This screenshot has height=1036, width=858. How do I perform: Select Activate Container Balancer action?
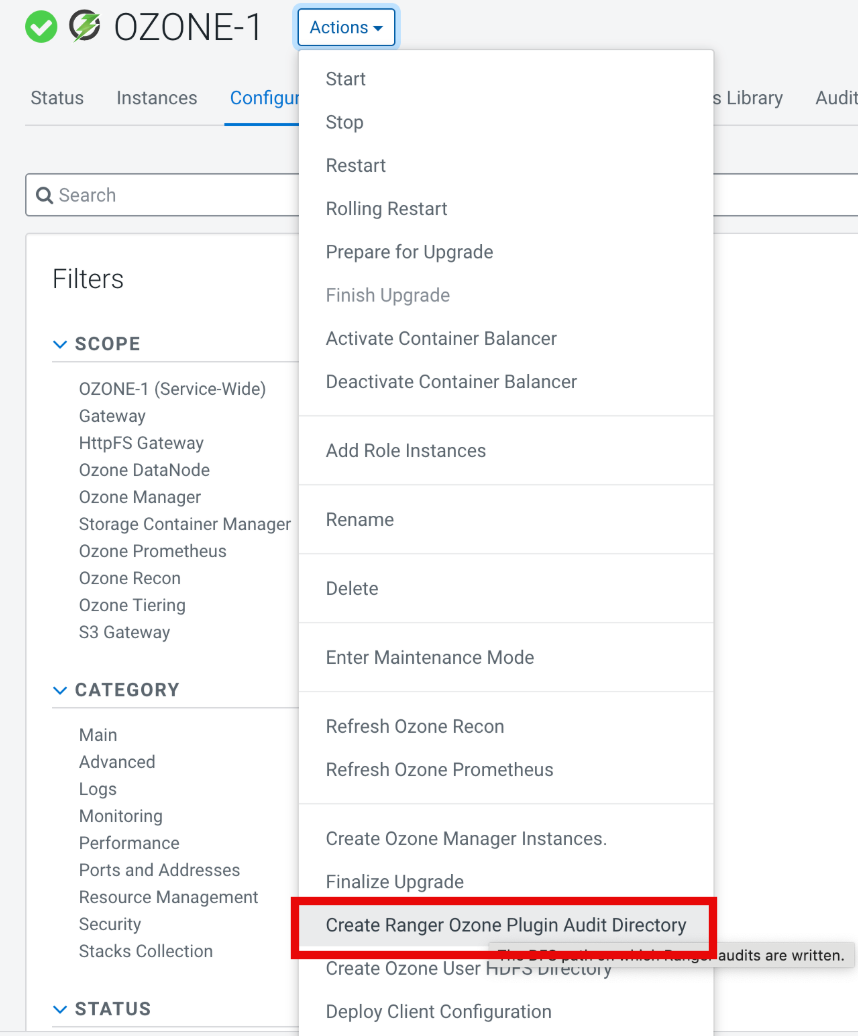441,339
